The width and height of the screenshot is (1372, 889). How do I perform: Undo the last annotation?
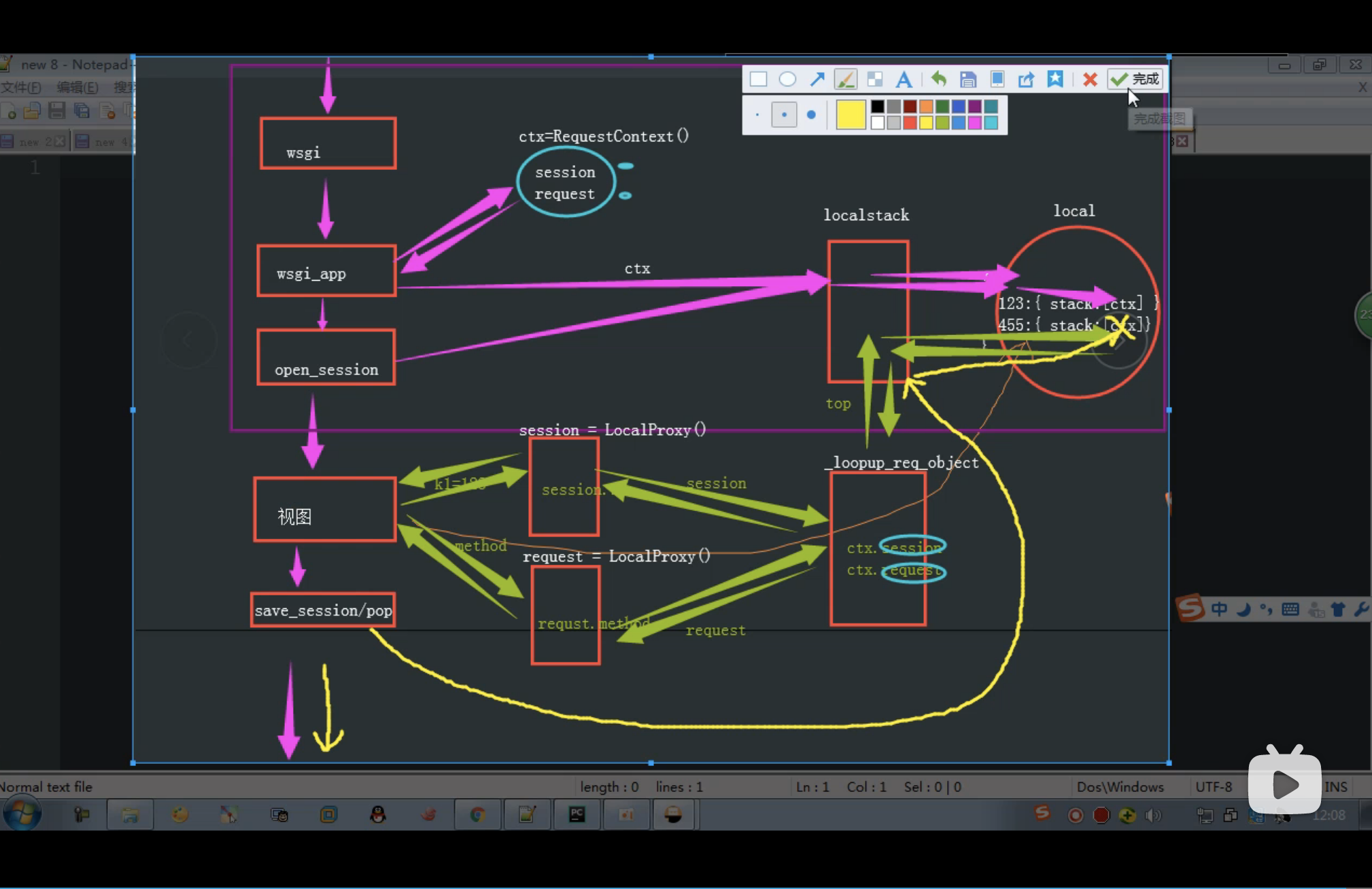[939, 80]
